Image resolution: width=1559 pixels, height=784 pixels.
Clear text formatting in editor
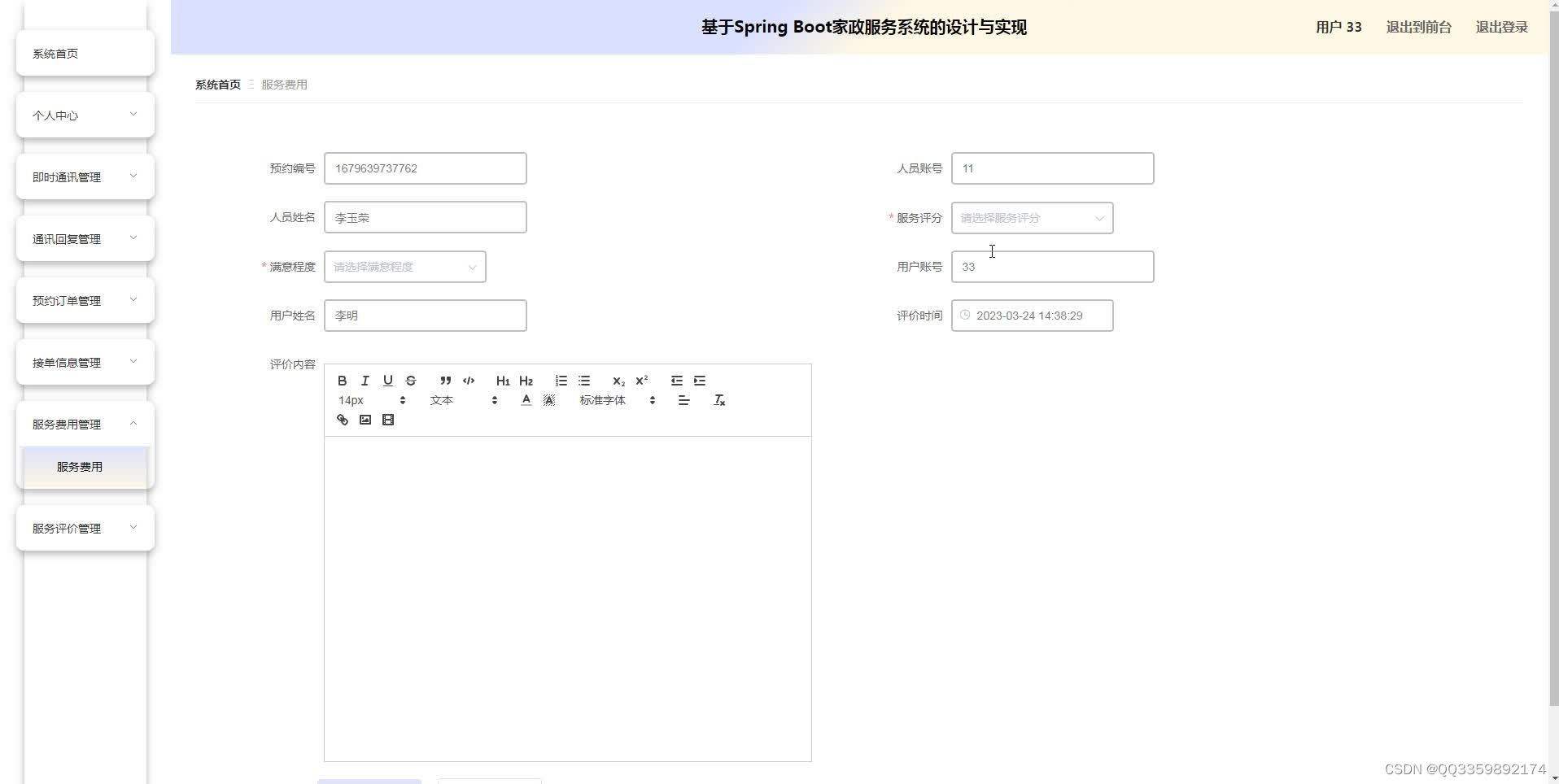click(719, 400)
